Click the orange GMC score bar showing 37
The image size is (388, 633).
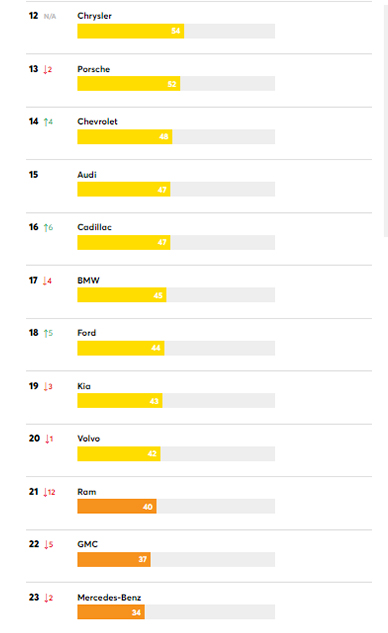coord(114,559)
